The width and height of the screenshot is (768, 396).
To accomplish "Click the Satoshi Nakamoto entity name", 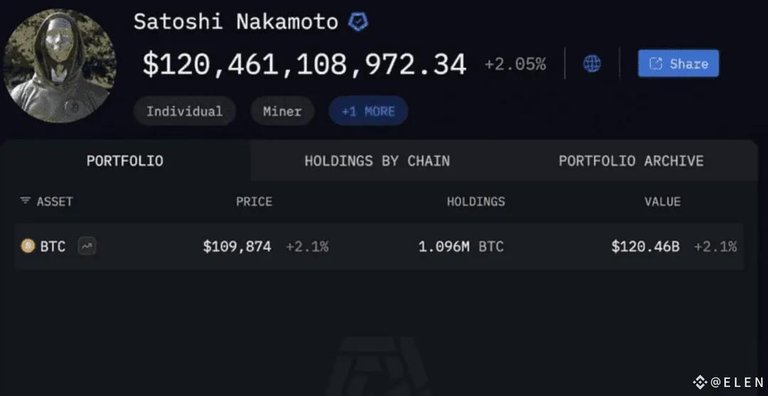I will [x=236, y=22].
